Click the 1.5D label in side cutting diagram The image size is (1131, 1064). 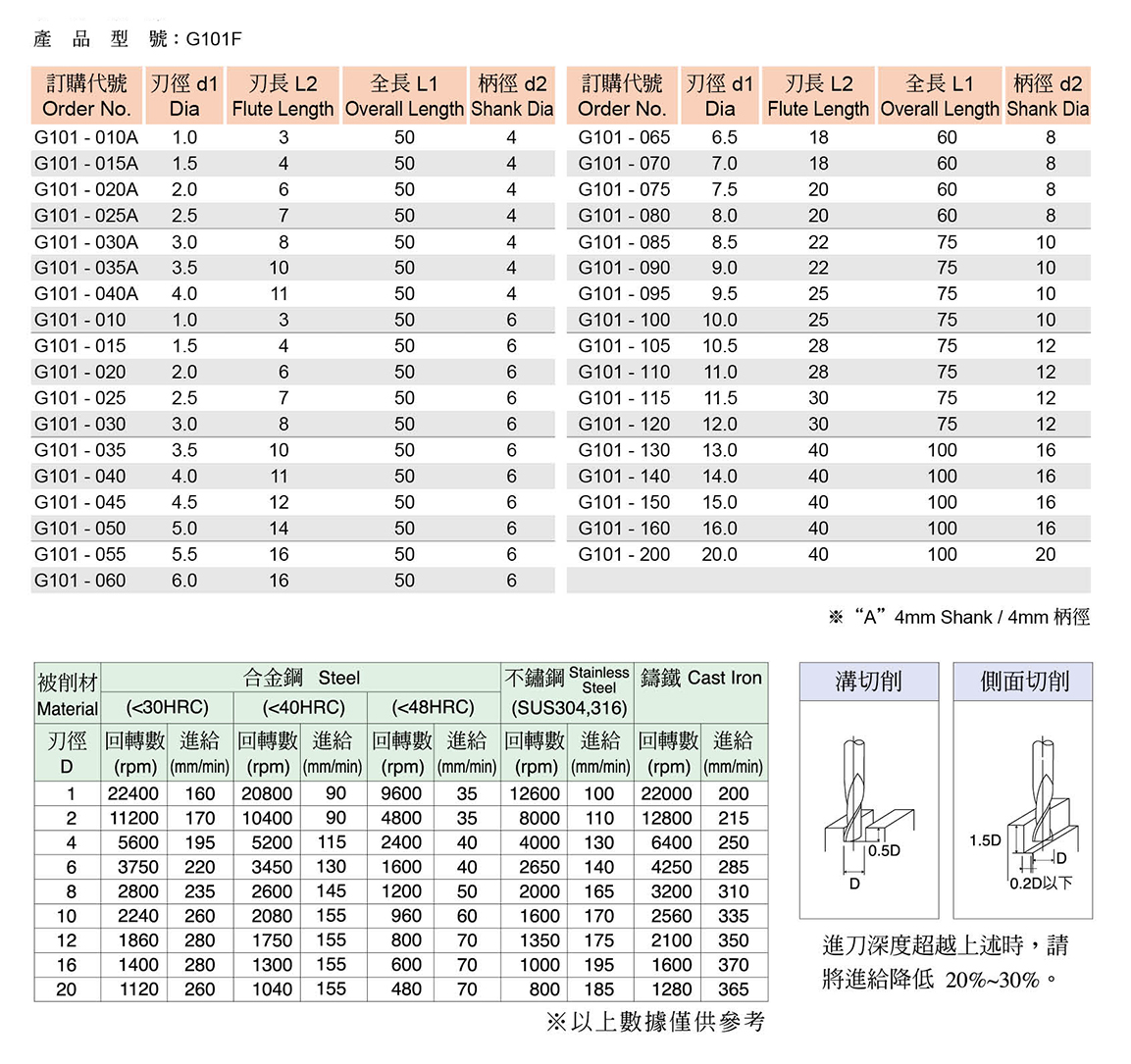pos(985,840)
